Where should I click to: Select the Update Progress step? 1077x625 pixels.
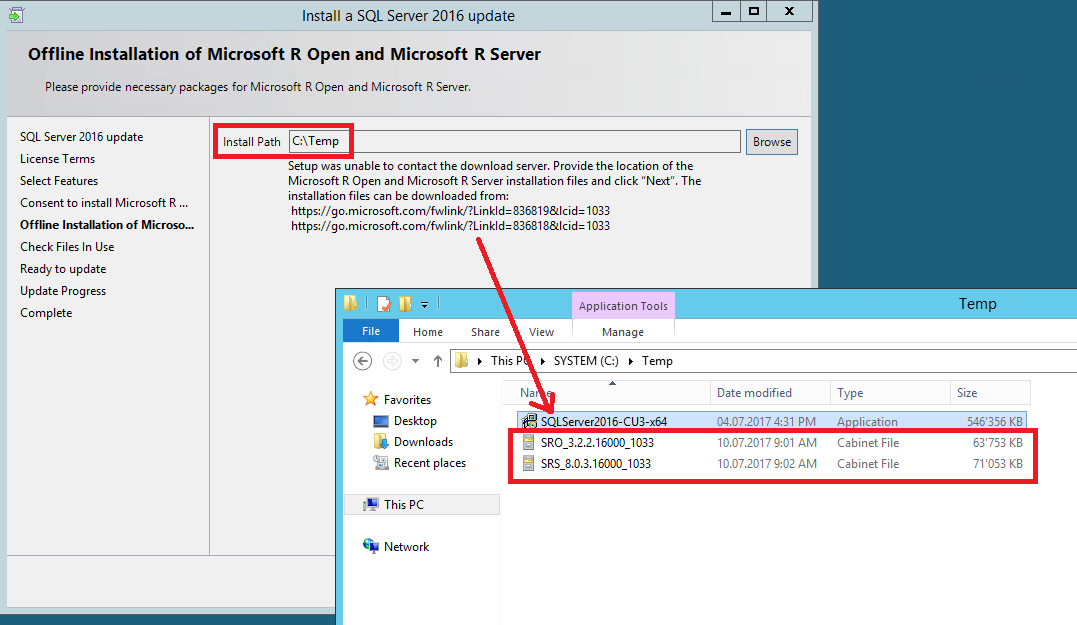(x=63, y=291)
